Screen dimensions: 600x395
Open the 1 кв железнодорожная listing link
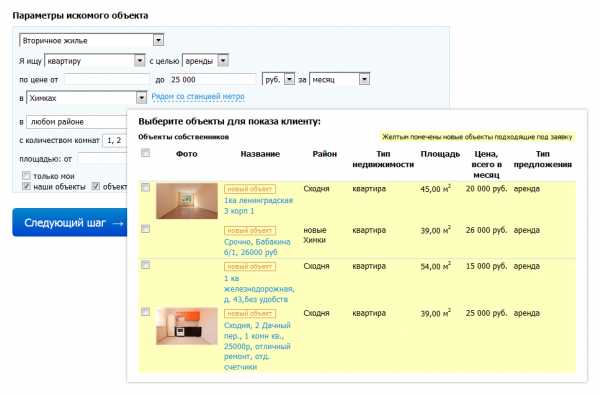259,289
